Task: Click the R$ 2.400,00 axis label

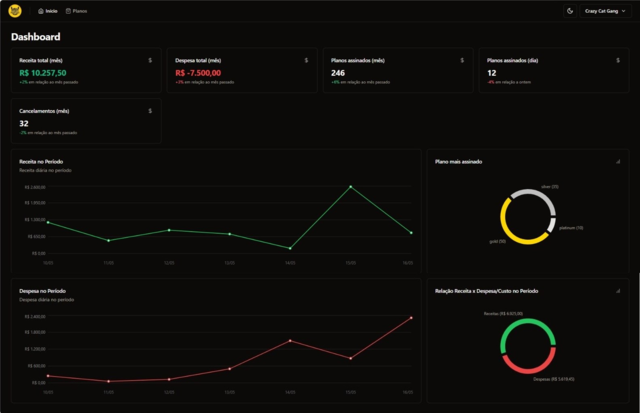Action: pyautogui.click(x=35, y=316)
